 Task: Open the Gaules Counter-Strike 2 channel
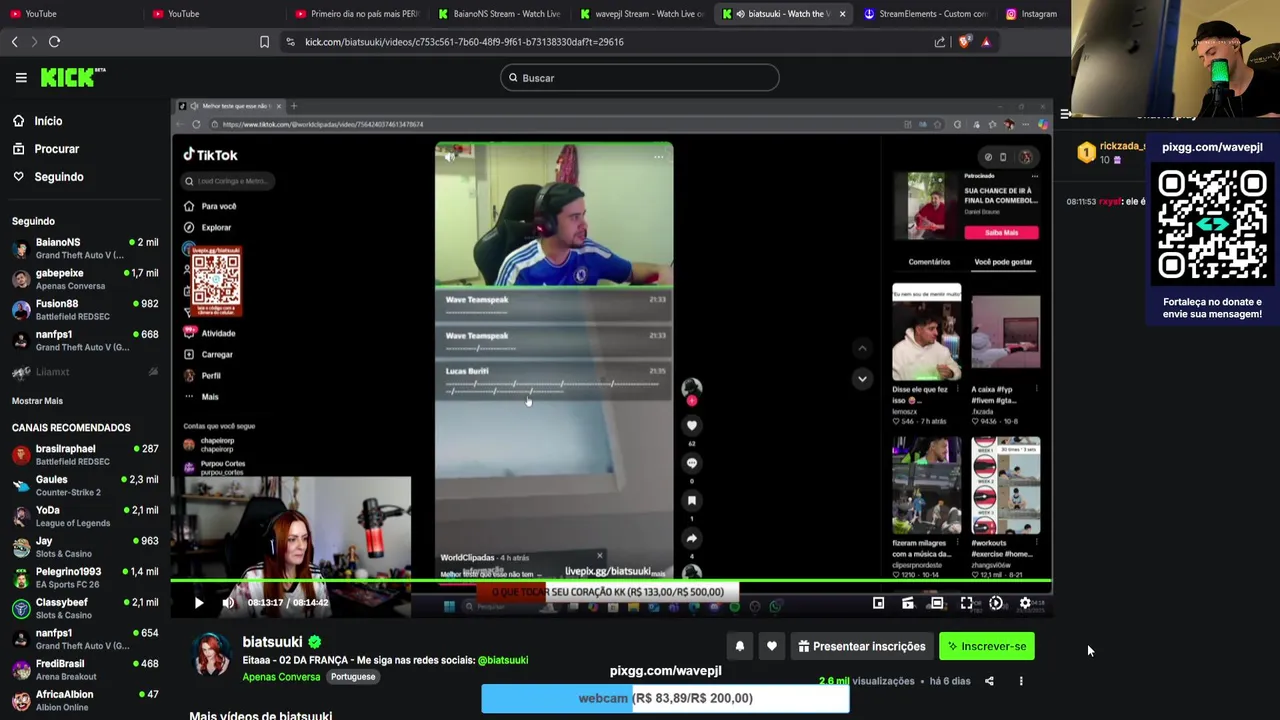pos(85,485)
